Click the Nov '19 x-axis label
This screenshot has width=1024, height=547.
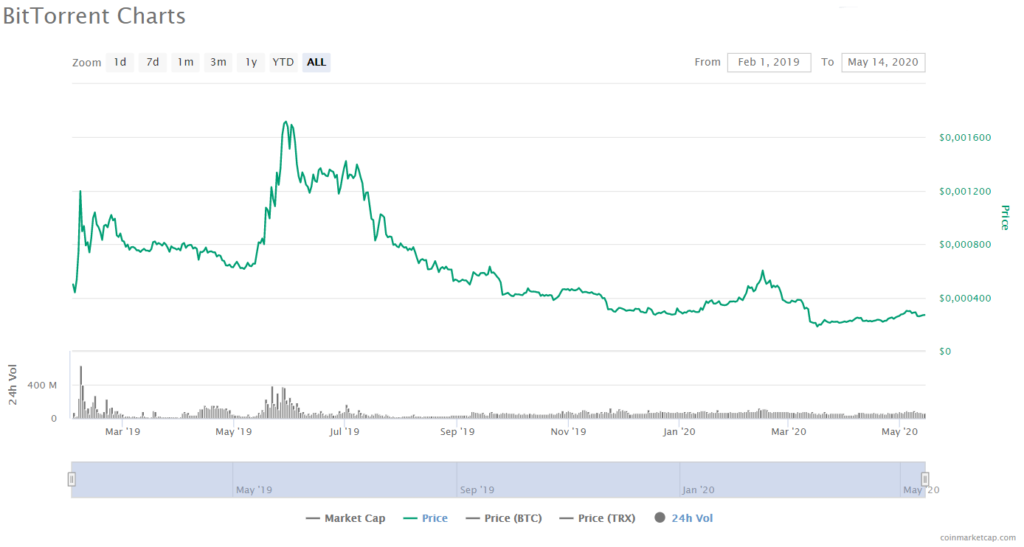[568, 431]
